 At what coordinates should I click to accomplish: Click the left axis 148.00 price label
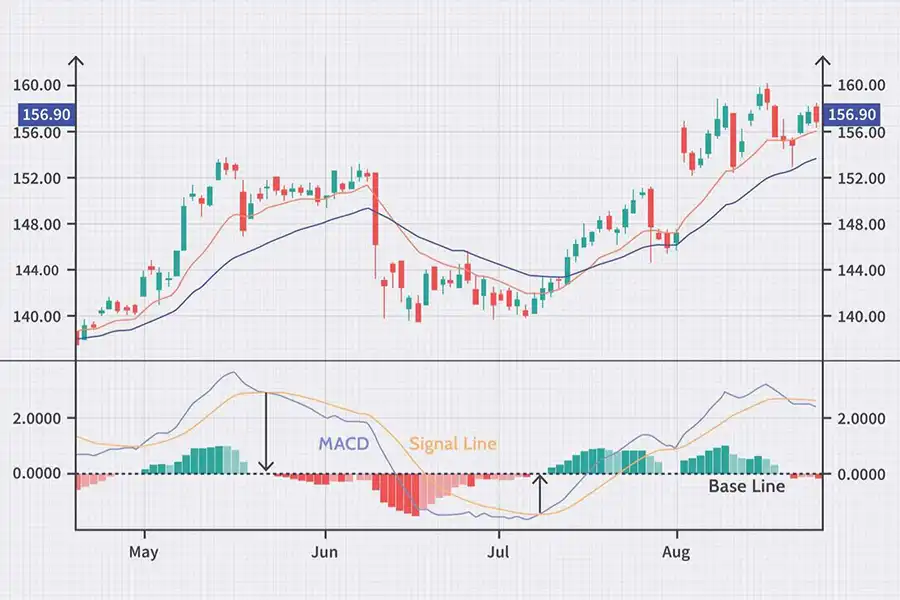[x=37, y=224]
